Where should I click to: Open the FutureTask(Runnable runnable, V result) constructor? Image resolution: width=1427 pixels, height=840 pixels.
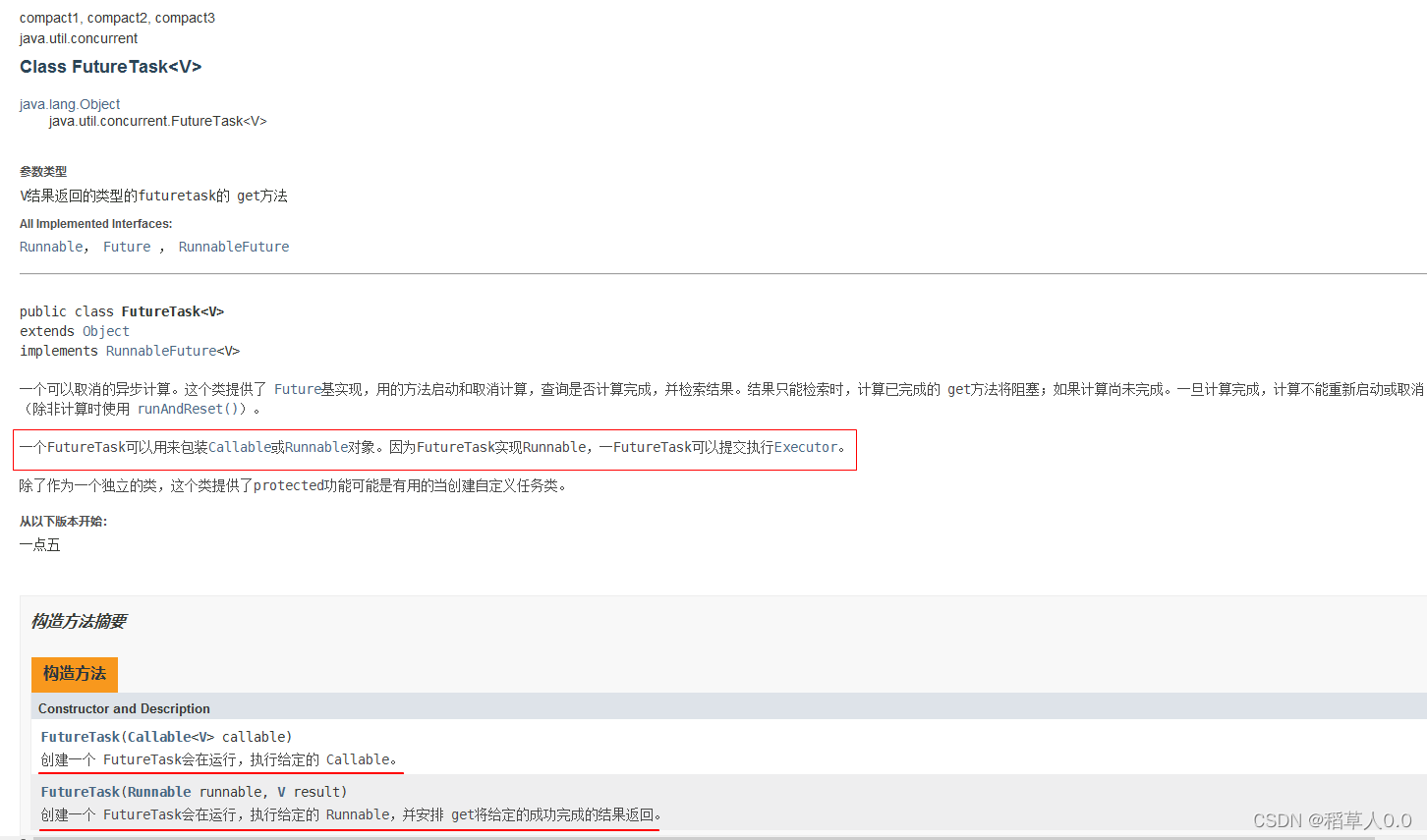(x=194, y=792)
